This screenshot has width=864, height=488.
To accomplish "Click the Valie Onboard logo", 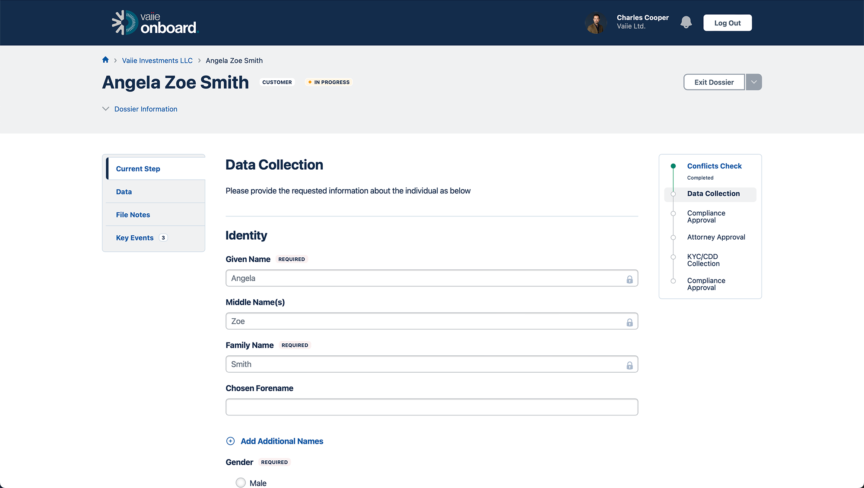I will pos(154,22).
